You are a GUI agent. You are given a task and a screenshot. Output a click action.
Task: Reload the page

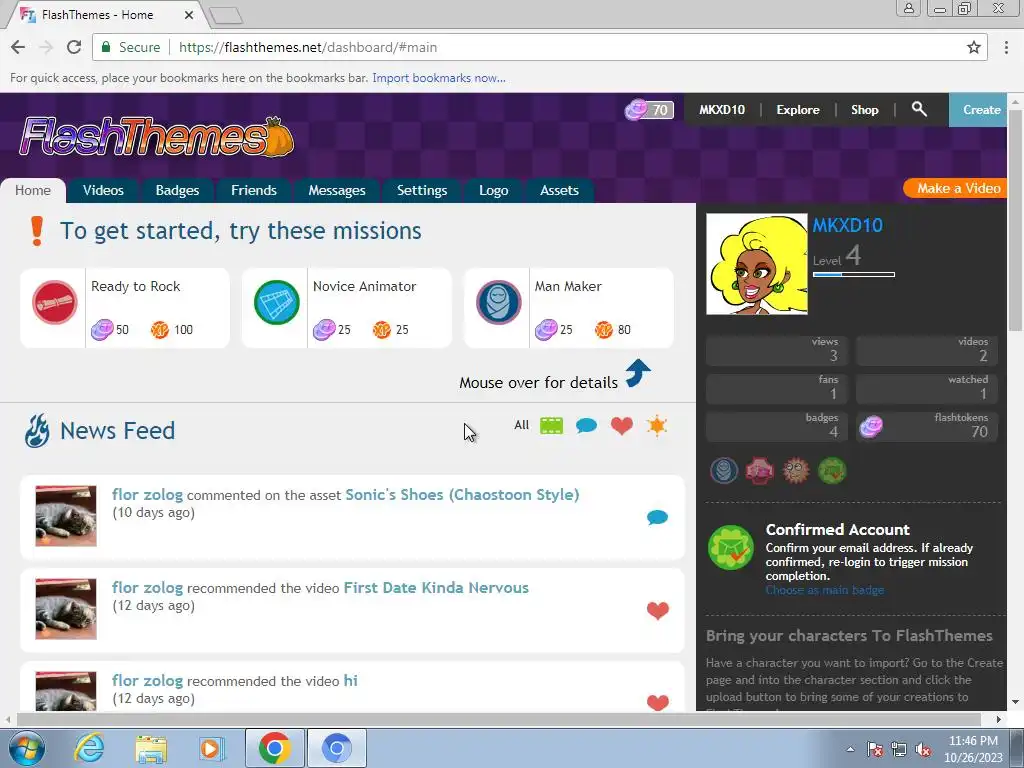(74, 47)
